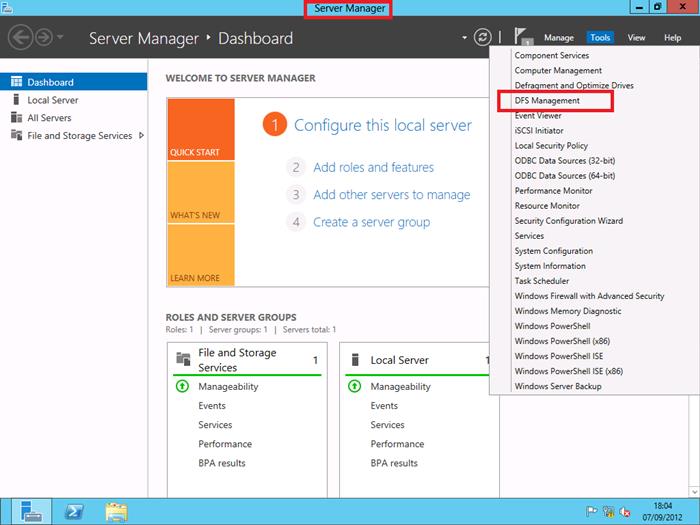Image resolution: width=700 pixels, height=525 pixels.
Task: Click Add roles and features link
Action: pyautogui.click(x=373, y=167)
